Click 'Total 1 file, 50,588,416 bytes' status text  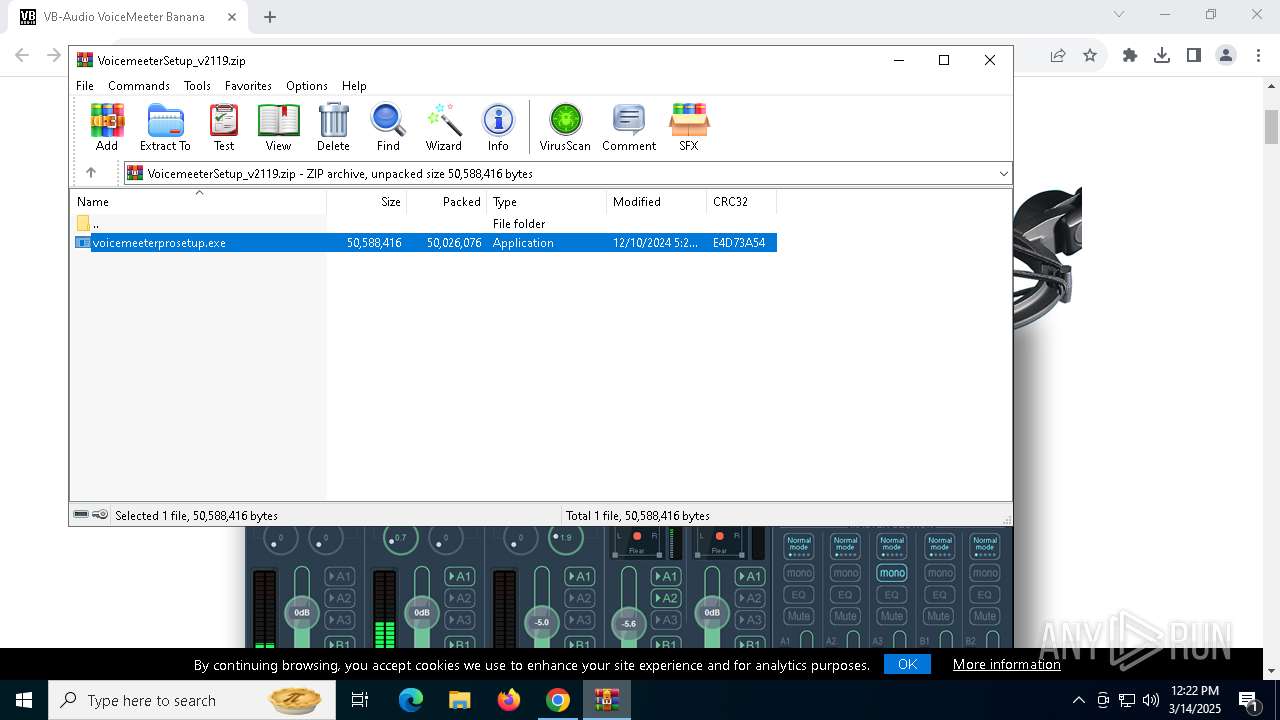click(x=638, y=516)
